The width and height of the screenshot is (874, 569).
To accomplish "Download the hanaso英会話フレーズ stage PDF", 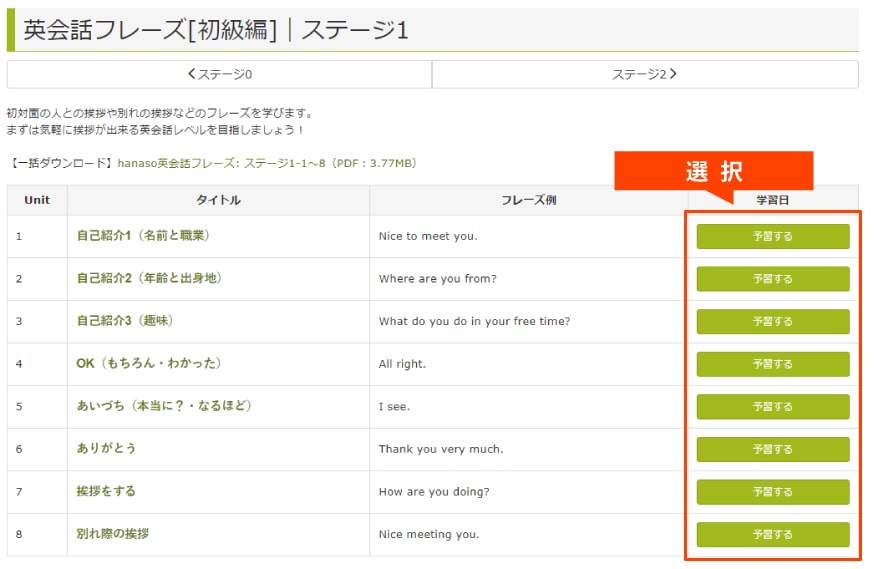I will click(267, 163).
